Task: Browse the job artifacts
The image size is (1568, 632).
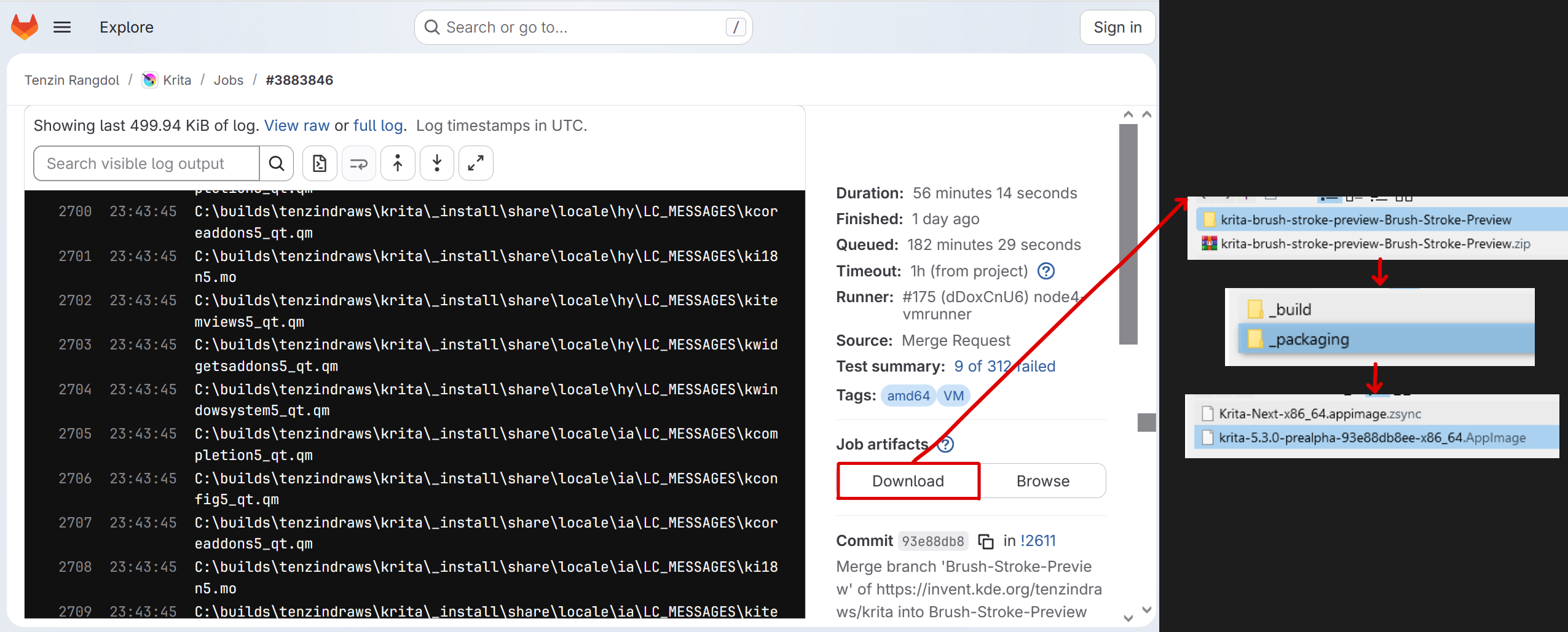Action: point(1042,481)
